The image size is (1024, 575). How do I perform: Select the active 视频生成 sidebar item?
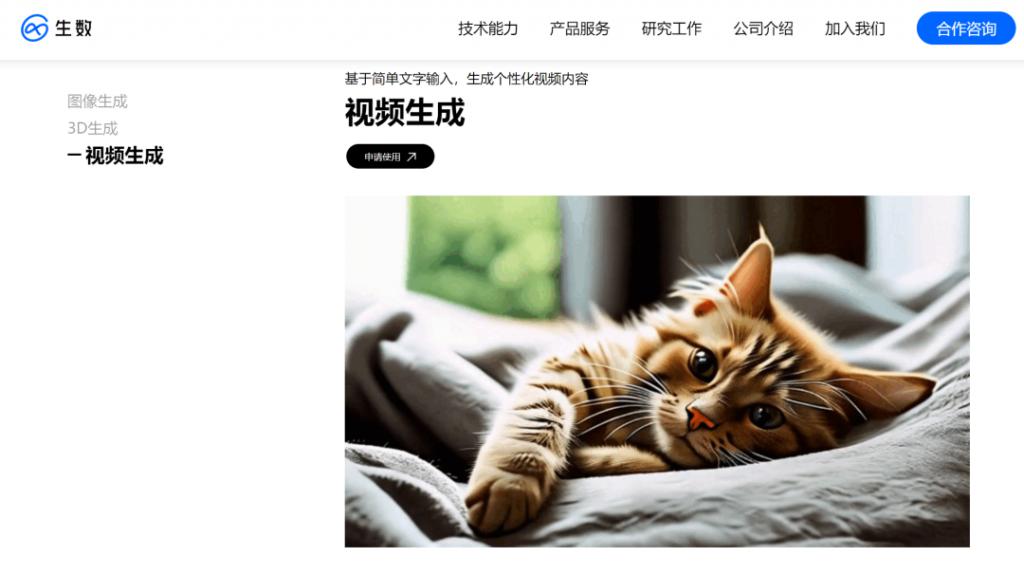pyautogui.click(x=116, y=156)
